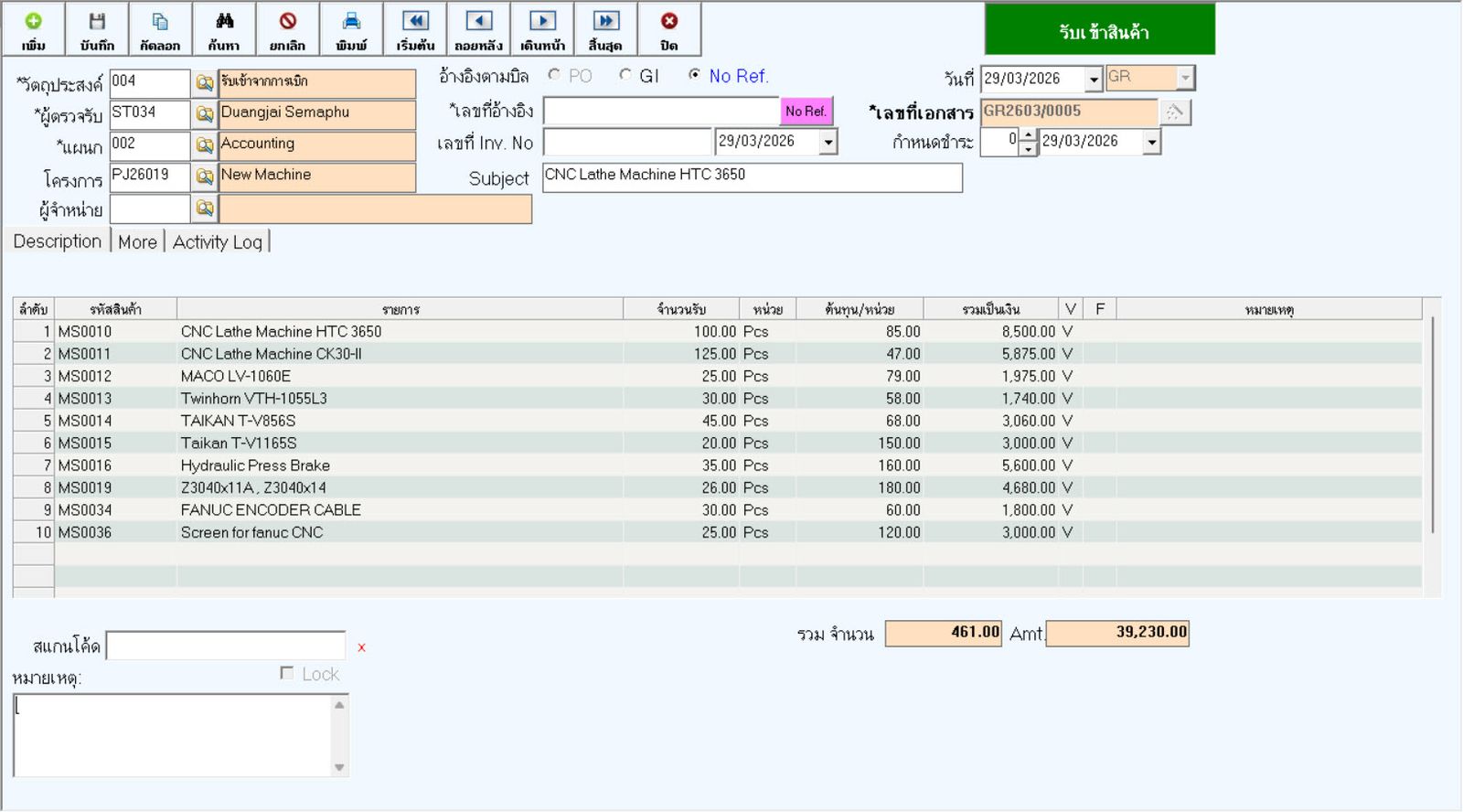
Task: Click the barcode scan (สแกนโค้ด) input field
Action: (x=226, y=646)
